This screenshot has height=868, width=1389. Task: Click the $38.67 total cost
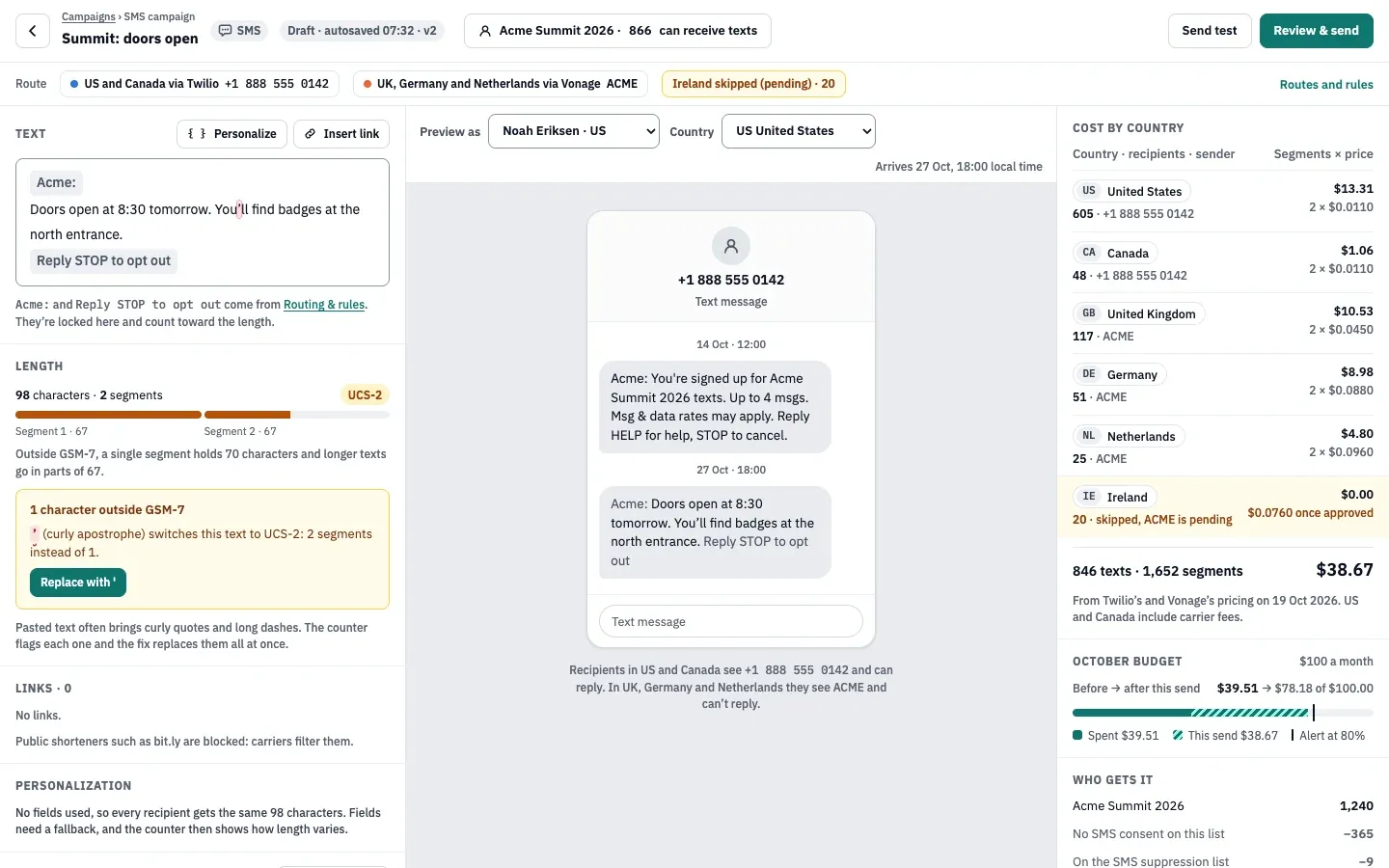coord(1345,570)
